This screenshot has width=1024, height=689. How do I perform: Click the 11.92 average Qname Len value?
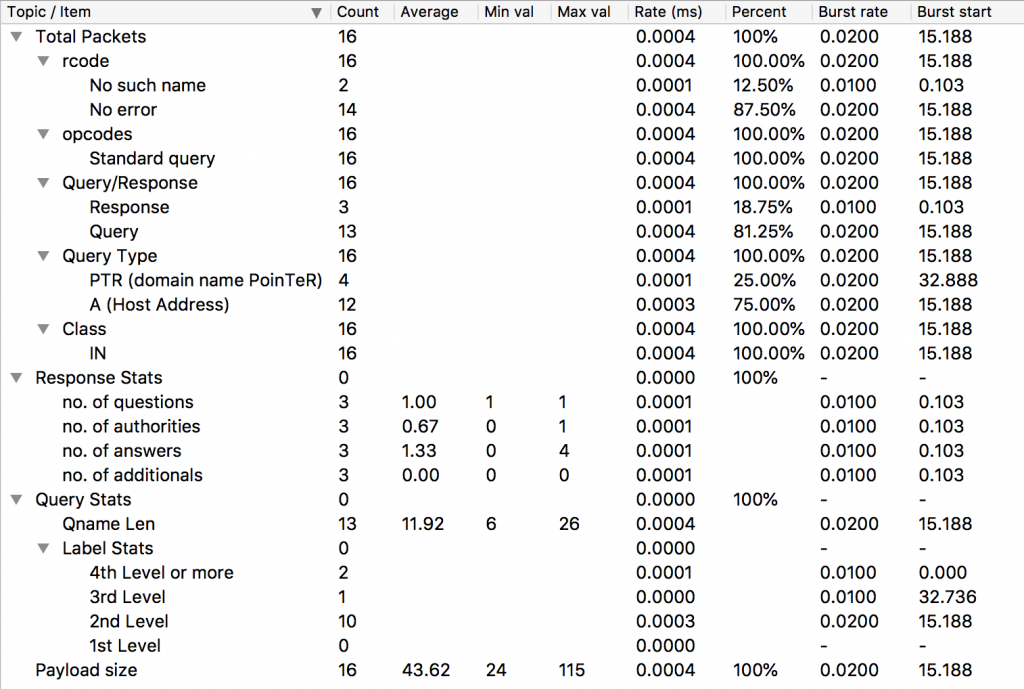pos(423,524)
